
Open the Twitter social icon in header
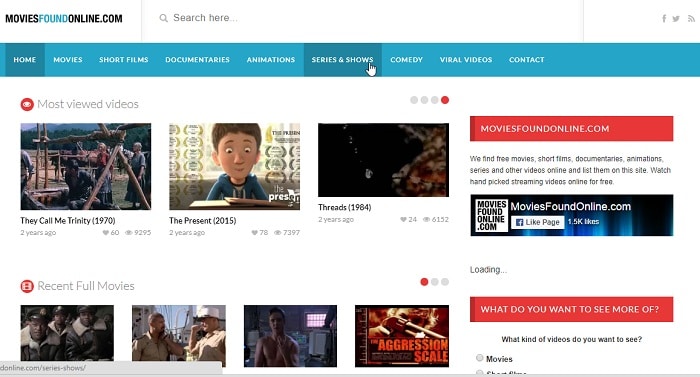point(676,19)
